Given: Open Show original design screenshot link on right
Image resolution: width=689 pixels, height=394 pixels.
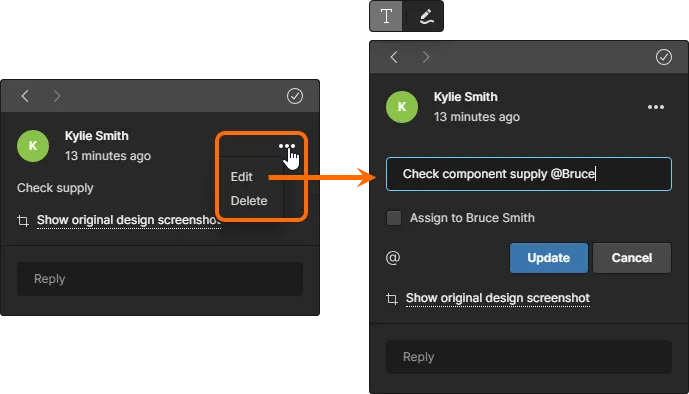Looking at the screenshot, I should click(497, 298).
